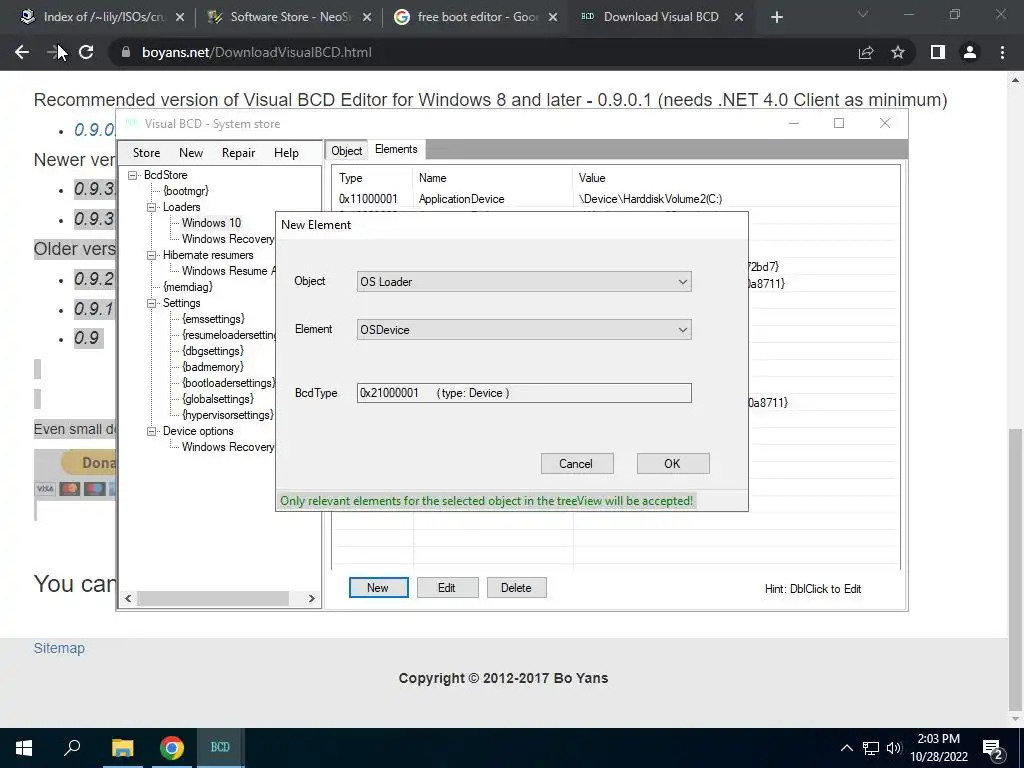This screenshot has width=1024, height=768.
Task: Select {memdiag} in the tree
Action: (188, 287)
